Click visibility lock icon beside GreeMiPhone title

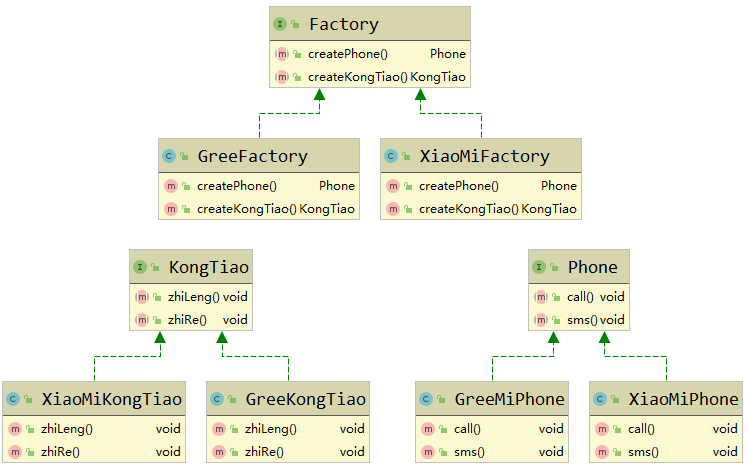coord(442,399)
